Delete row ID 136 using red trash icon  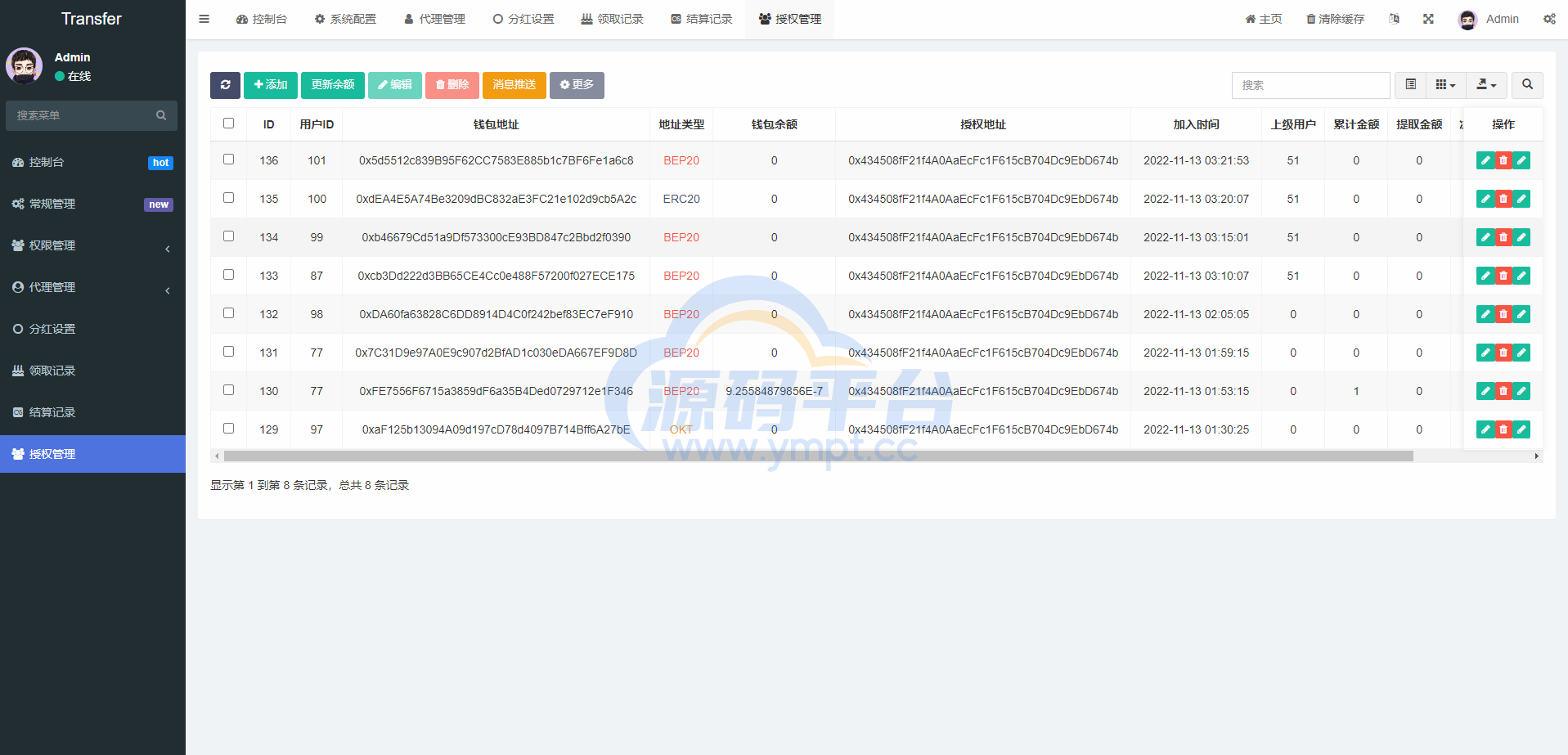tap(1503, 160)
